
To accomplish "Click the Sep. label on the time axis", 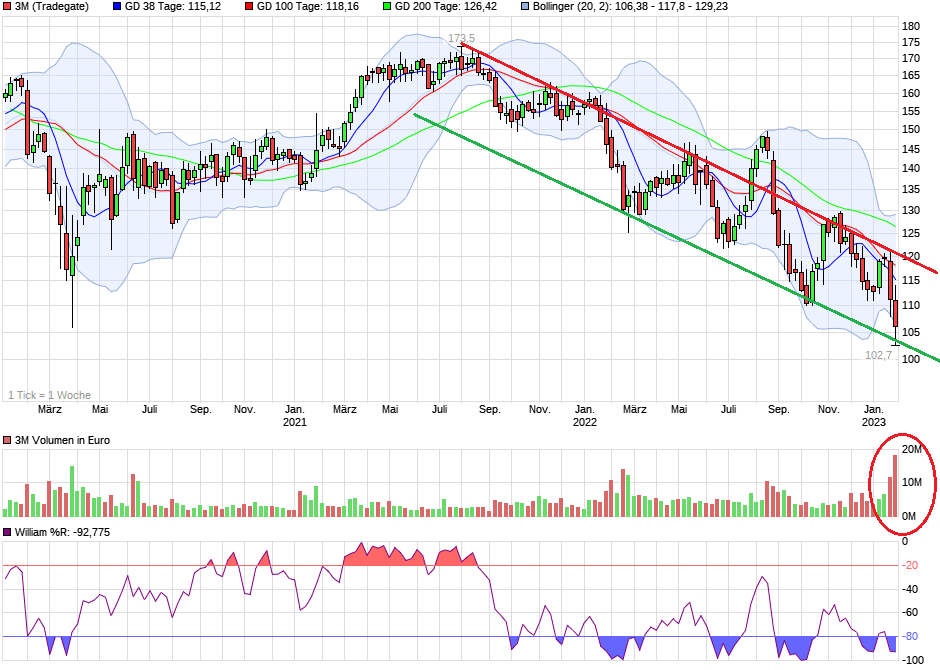I will click(200, 409).
